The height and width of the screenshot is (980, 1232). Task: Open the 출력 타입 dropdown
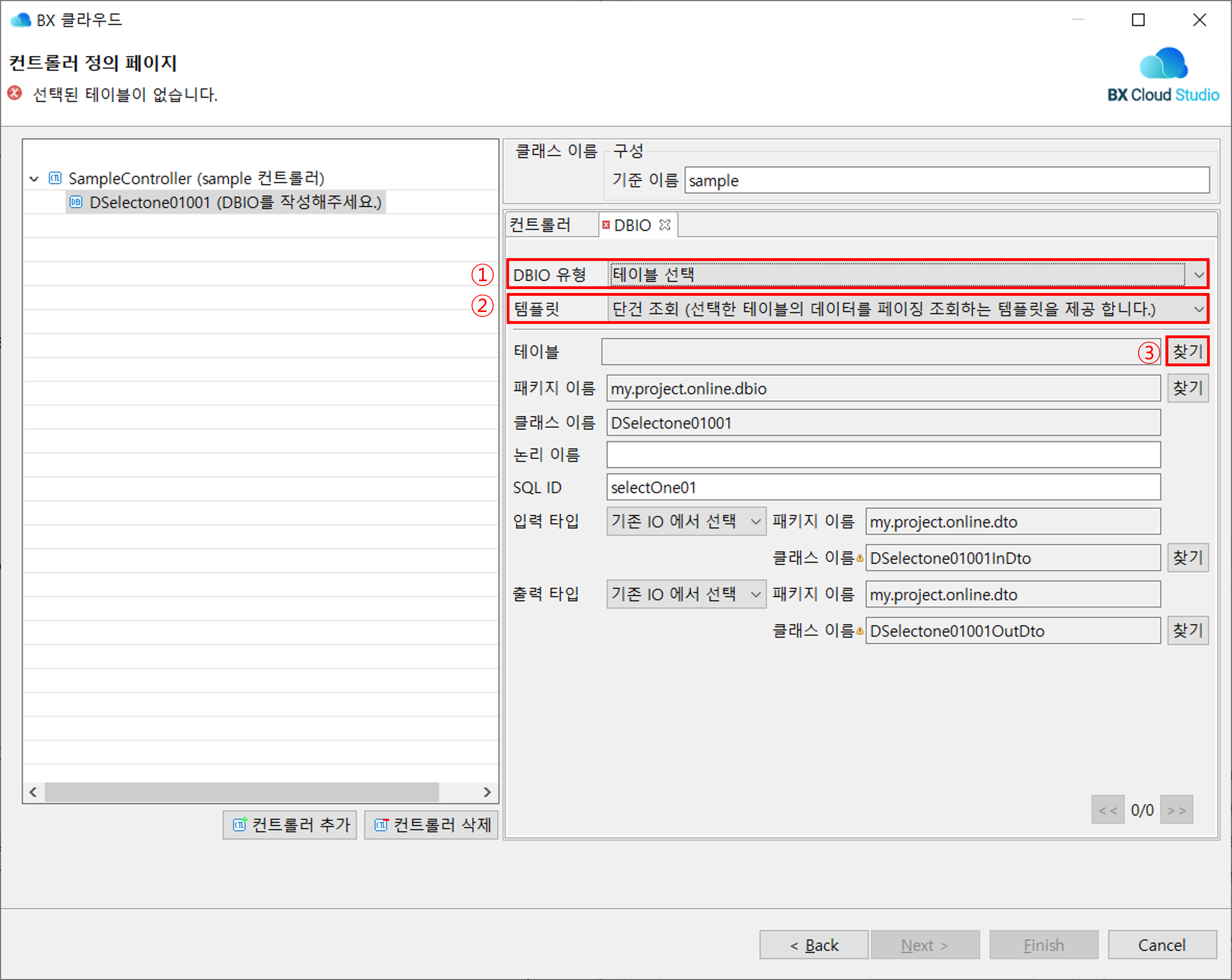click(x=755, y=594)
